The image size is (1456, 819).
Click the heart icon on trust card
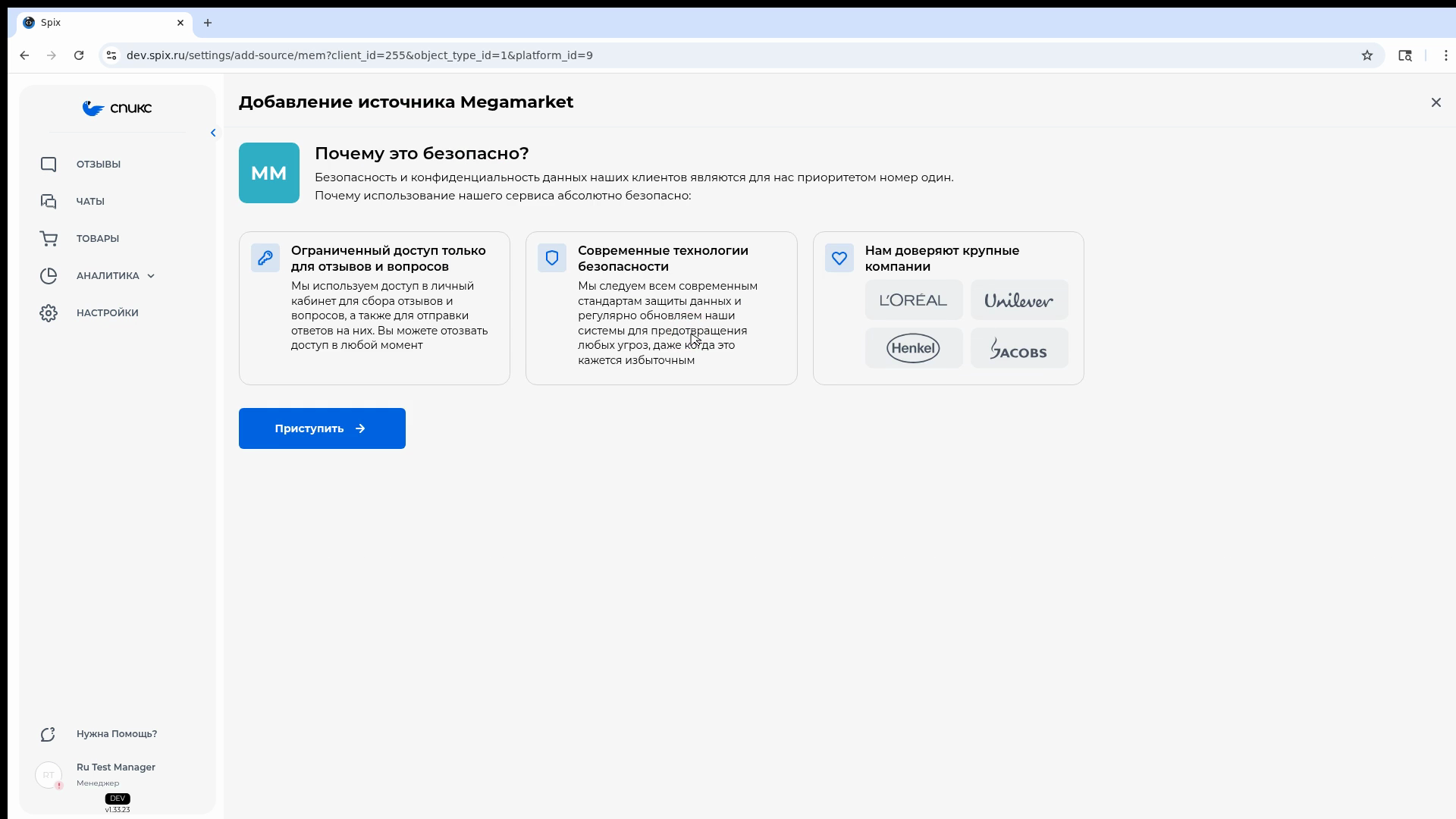tap(839, 258)
